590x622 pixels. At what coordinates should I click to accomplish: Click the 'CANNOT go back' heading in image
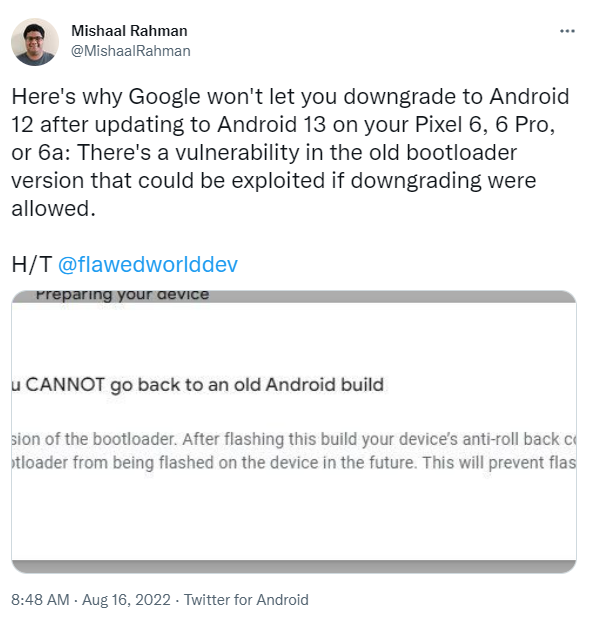point(198,385)
